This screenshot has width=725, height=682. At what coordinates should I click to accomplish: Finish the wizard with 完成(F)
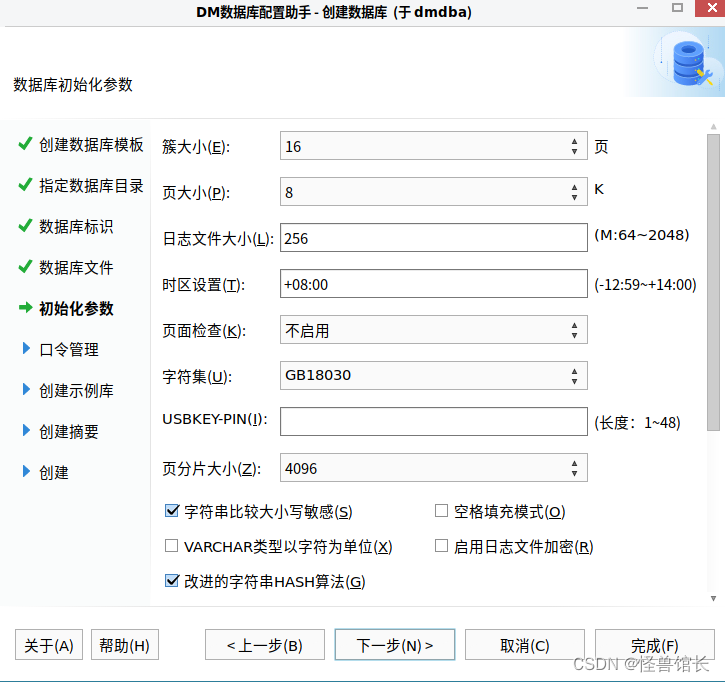(655, 645)
